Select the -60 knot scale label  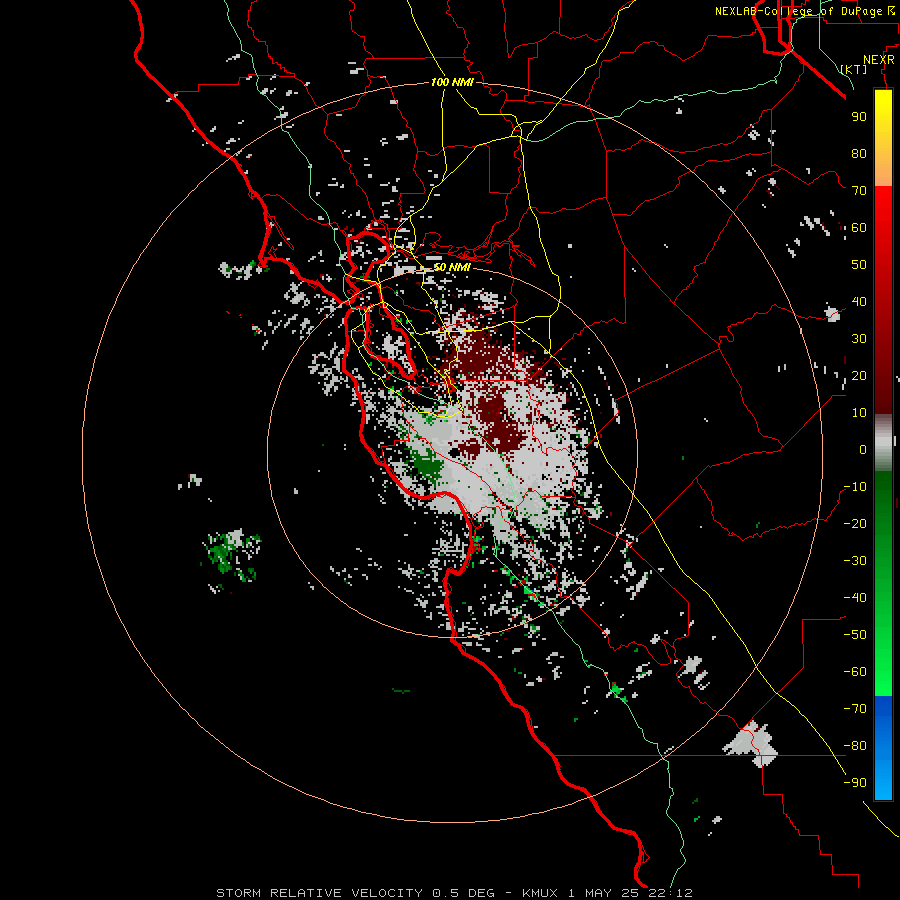click(x=855, y=672)
